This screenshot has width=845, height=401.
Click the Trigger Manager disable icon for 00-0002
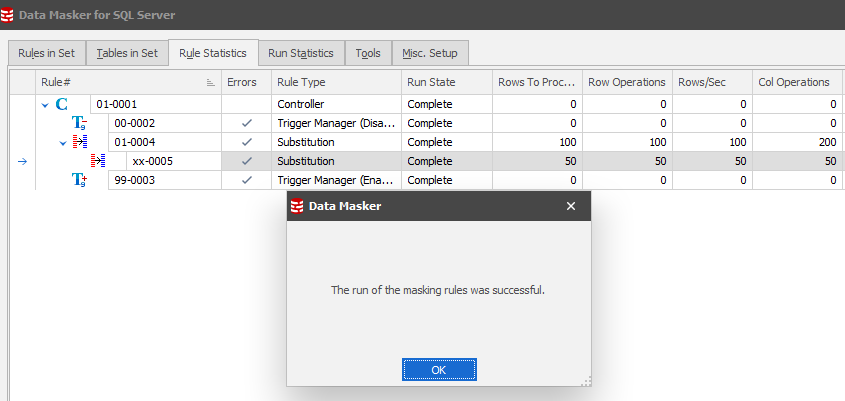[79, 123]
